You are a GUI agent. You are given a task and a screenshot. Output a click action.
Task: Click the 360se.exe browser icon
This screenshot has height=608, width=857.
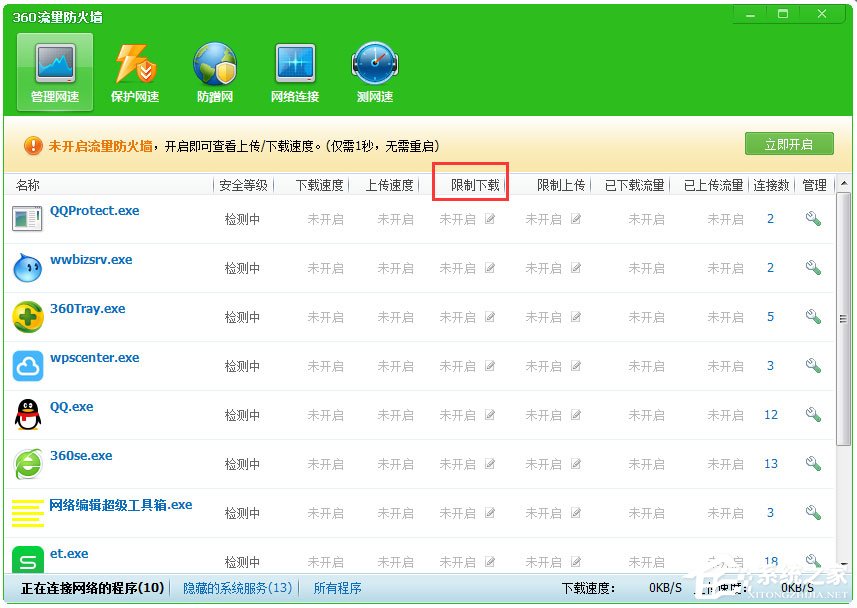click(27, 464)
